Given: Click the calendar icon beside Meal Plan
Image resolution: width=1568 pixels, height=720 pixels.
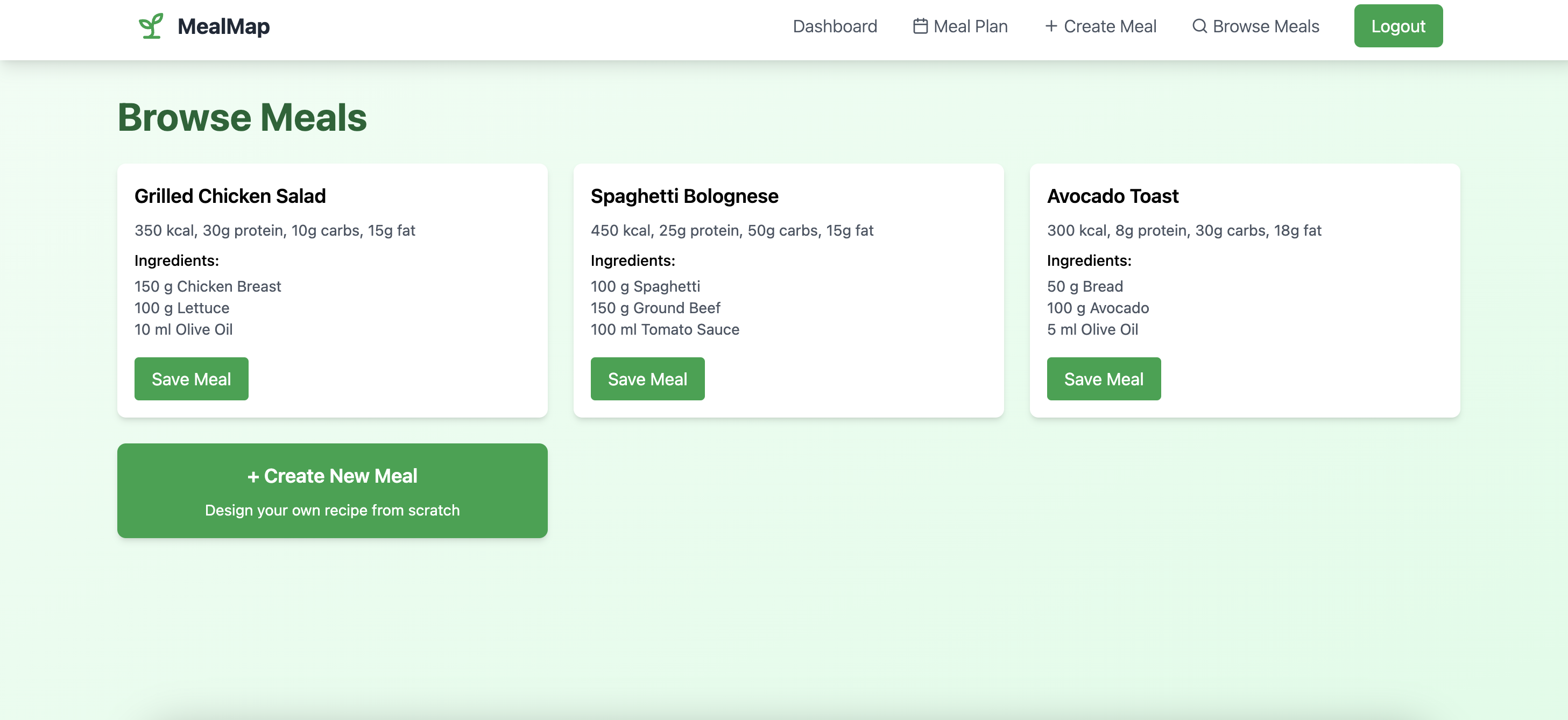Looking at the screenshot, I should [x=920, y=26].
